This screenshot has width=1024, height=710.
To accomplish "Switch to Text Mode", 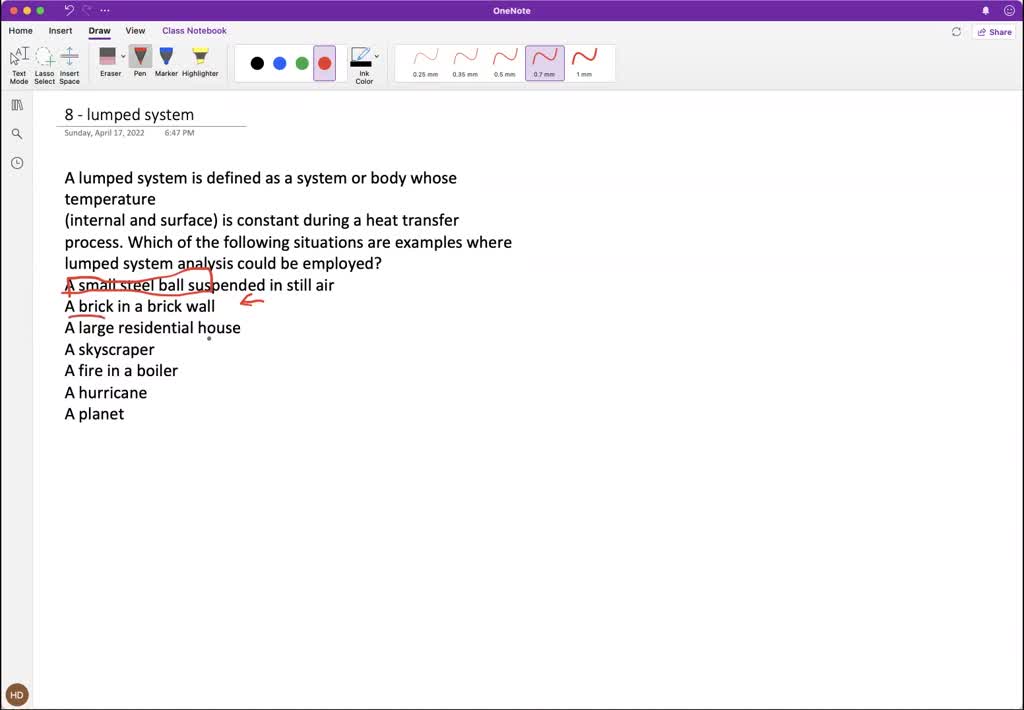I will [x=18, y=62].
